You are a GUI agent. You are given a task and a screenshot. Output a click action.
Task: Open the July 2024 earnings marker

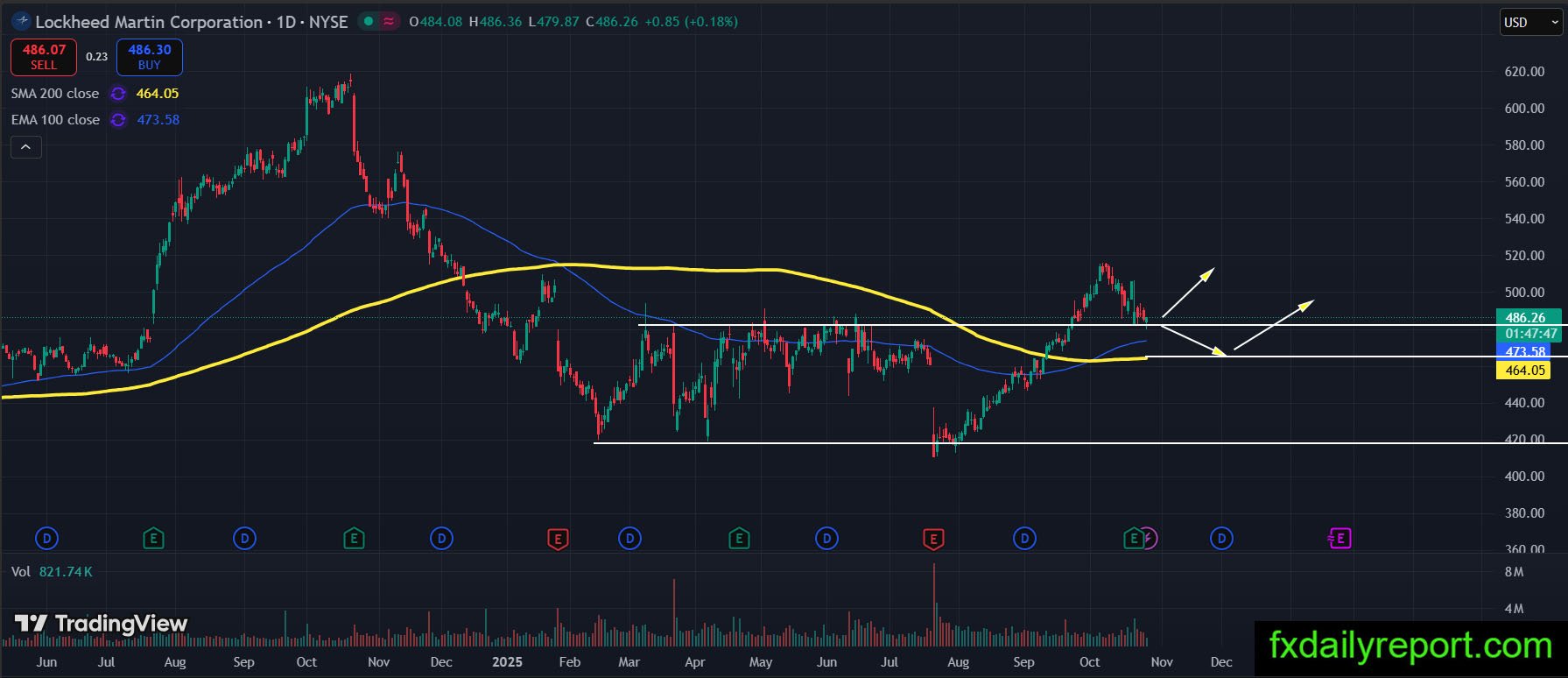153,538
